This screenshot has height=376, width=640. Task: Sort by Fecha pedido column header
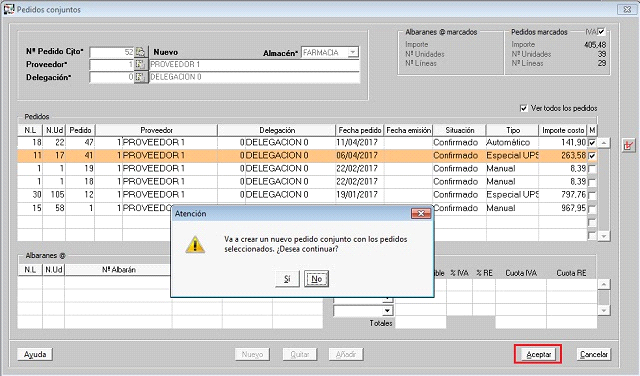point(360,130)
